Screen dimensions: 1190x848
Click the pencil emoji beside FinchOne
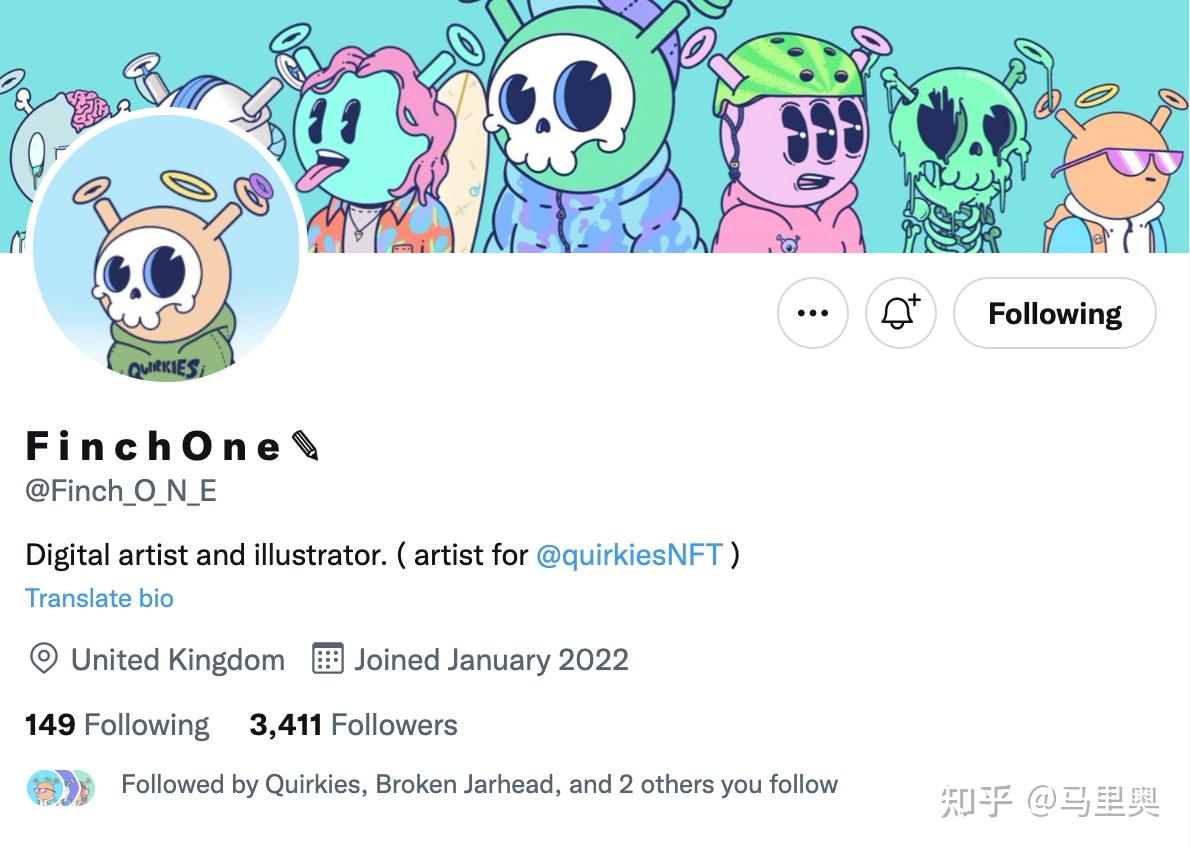303,446
